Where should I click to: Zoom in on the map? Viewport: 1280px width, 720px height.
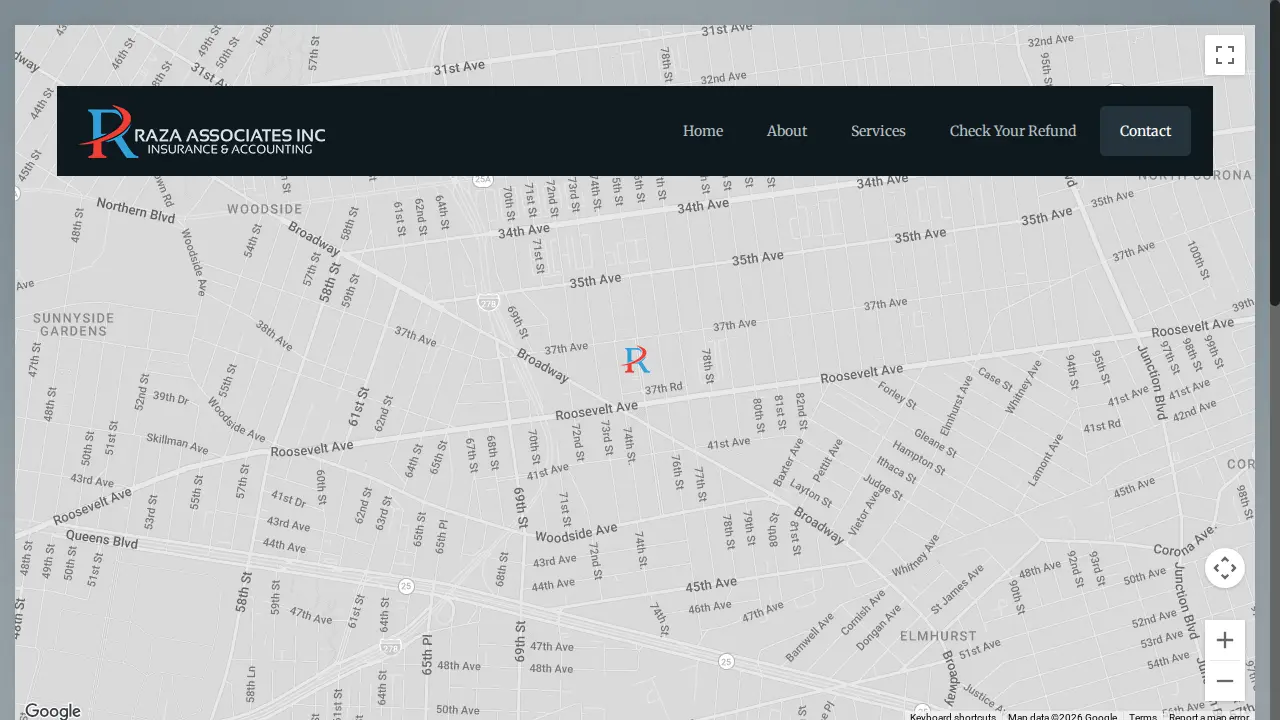pyautogui.click(x=1225, y=640)
